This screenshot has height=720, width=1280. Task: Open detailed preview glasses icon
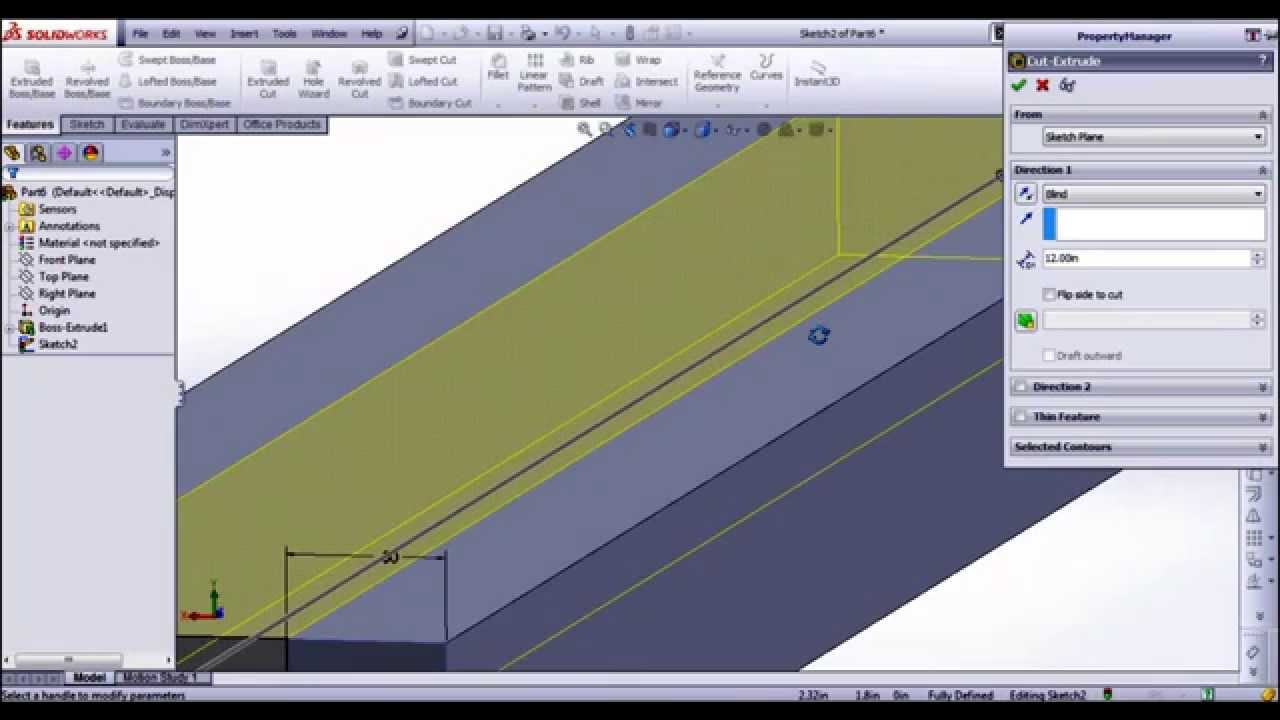(1067, 85)
